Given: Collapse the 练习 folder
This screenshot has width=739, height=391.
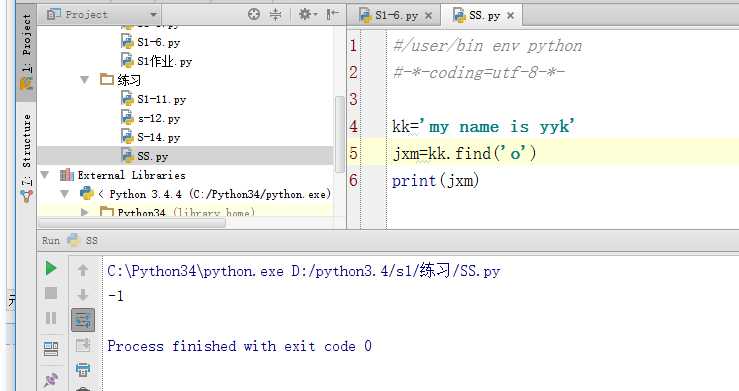Looking at the screenshot, I should (85, 80).
